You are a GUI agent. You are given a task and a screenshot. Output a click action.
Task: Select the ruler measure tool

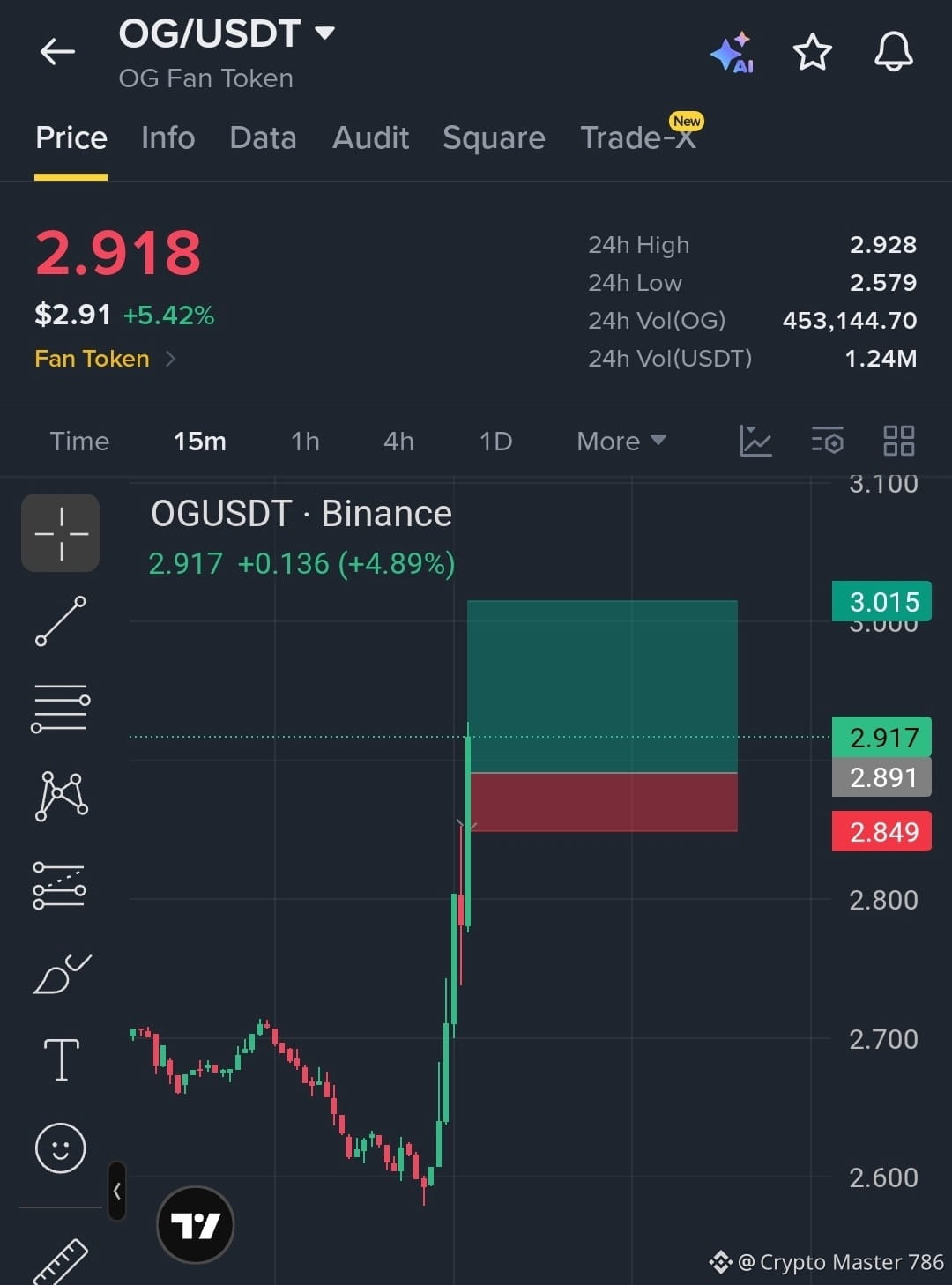(60, 1262)
